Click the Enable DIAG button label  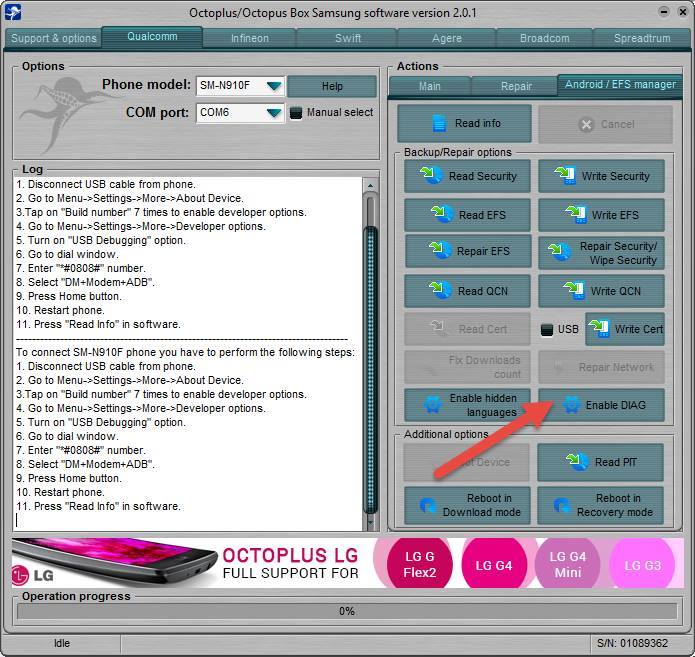coord(615,405)
